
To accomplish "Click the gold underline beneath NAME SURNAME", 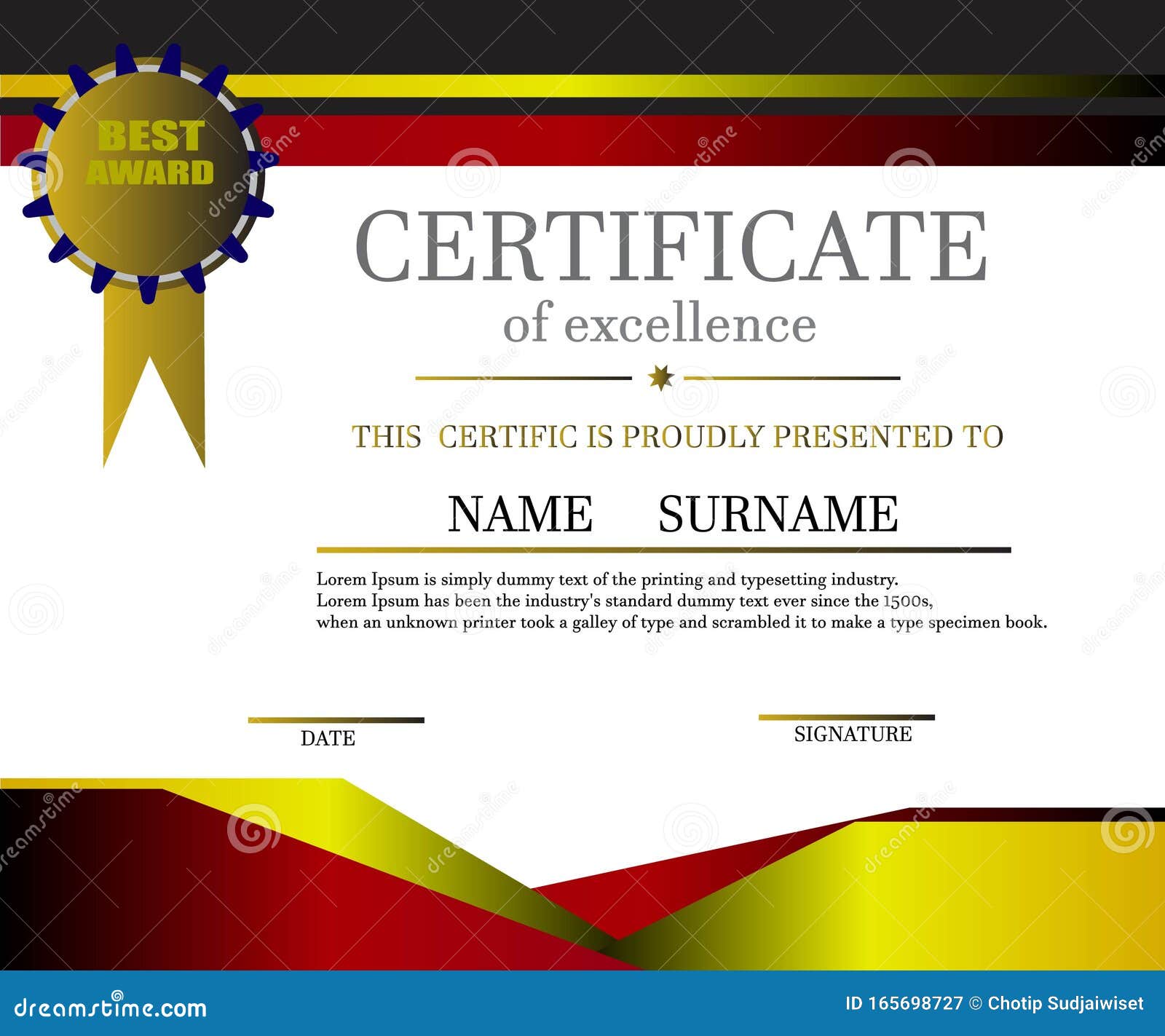I will (663, 546).
